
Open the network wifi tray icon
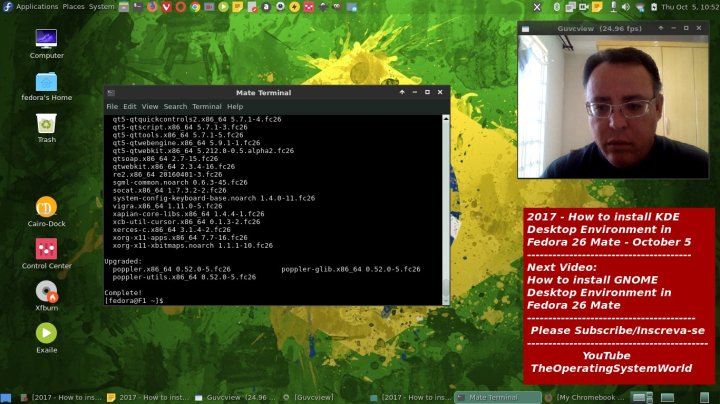point(640,6)
